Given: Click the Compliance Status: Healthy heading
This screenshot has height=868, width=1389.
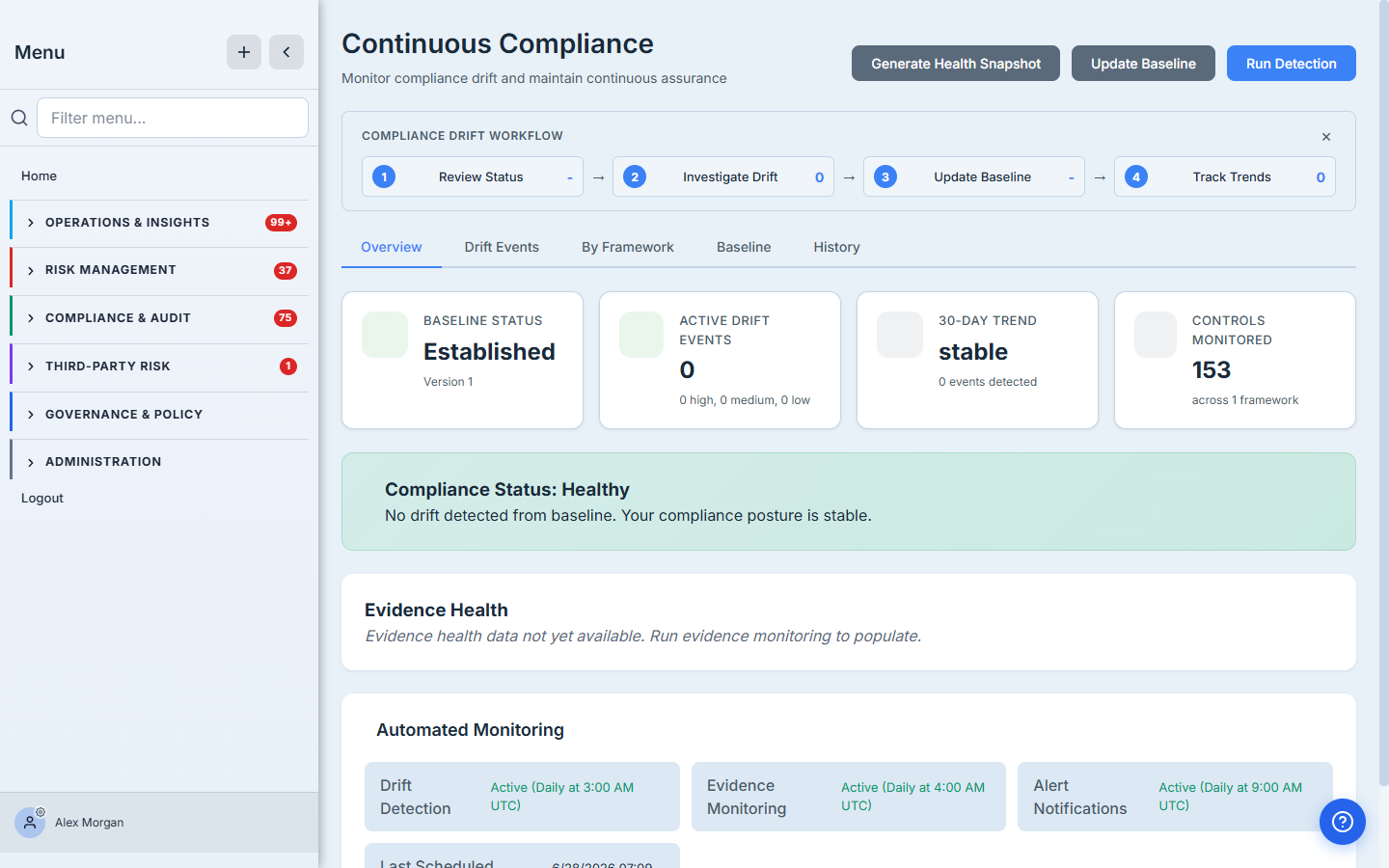Looking at the screenshot, I should tap(507, 490).
